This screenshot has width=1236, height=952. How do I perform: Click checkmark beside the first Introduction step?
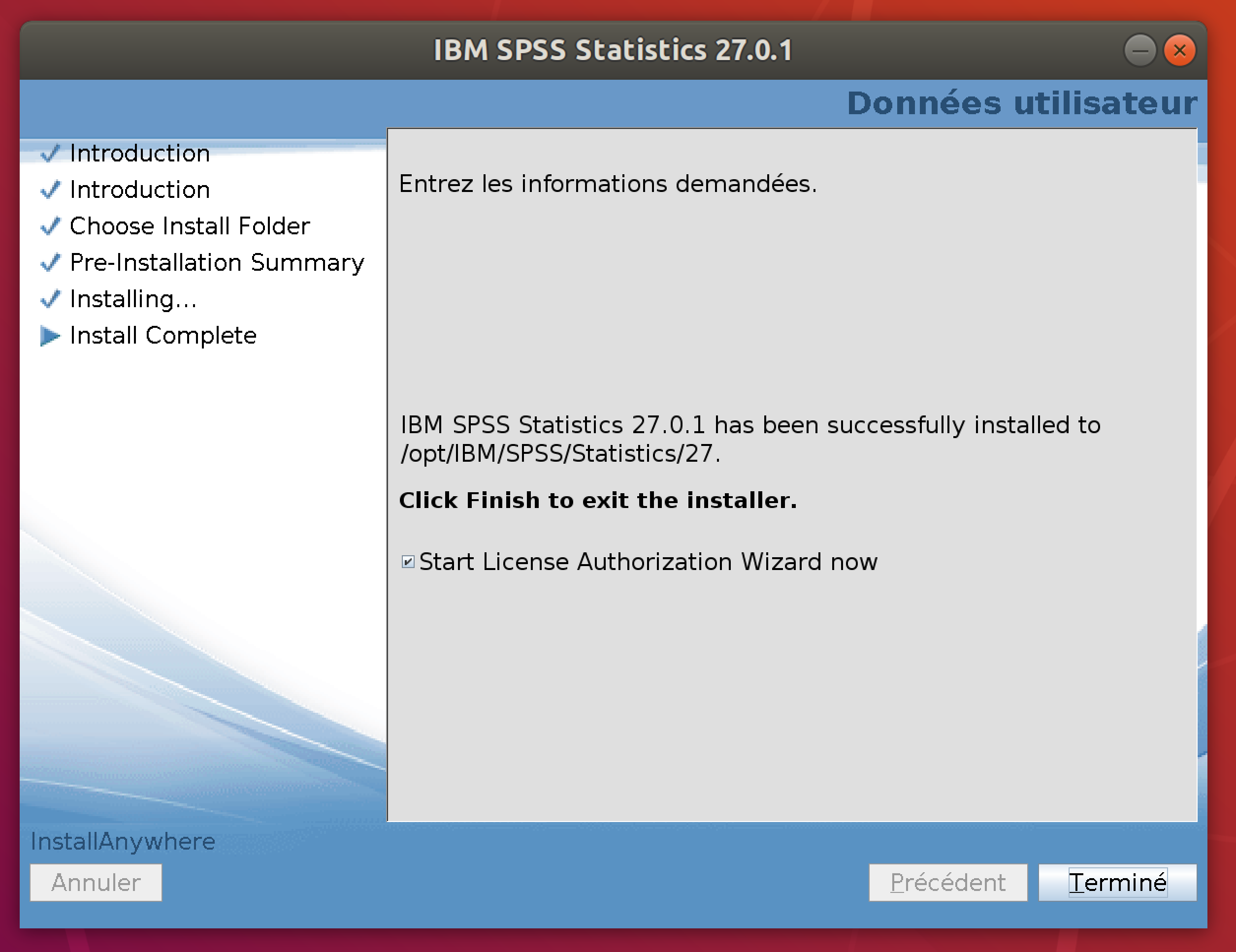click(x=50, y=153)
